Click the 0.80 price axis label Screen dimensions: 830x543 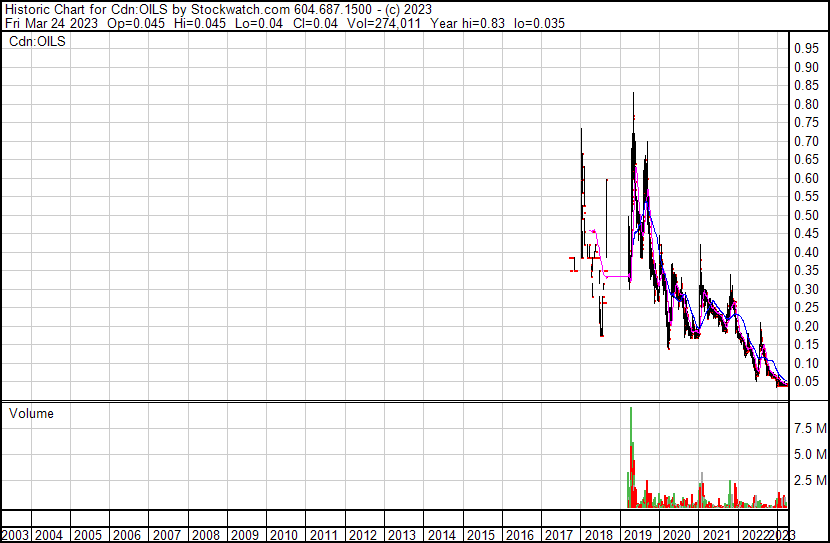coord(806,105)
